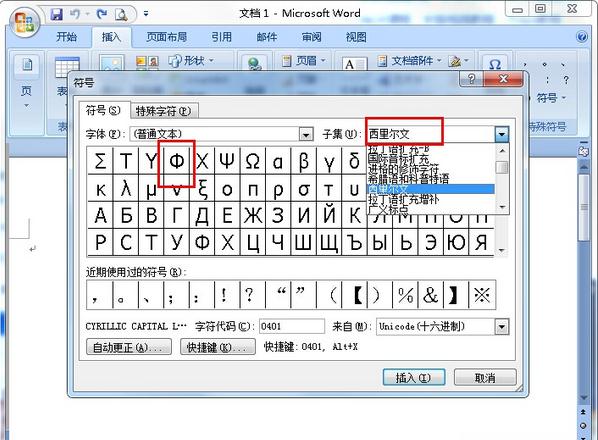Collapse the 子集 subset dropdown arrow

pyautogui.click(x=502, y=134)
